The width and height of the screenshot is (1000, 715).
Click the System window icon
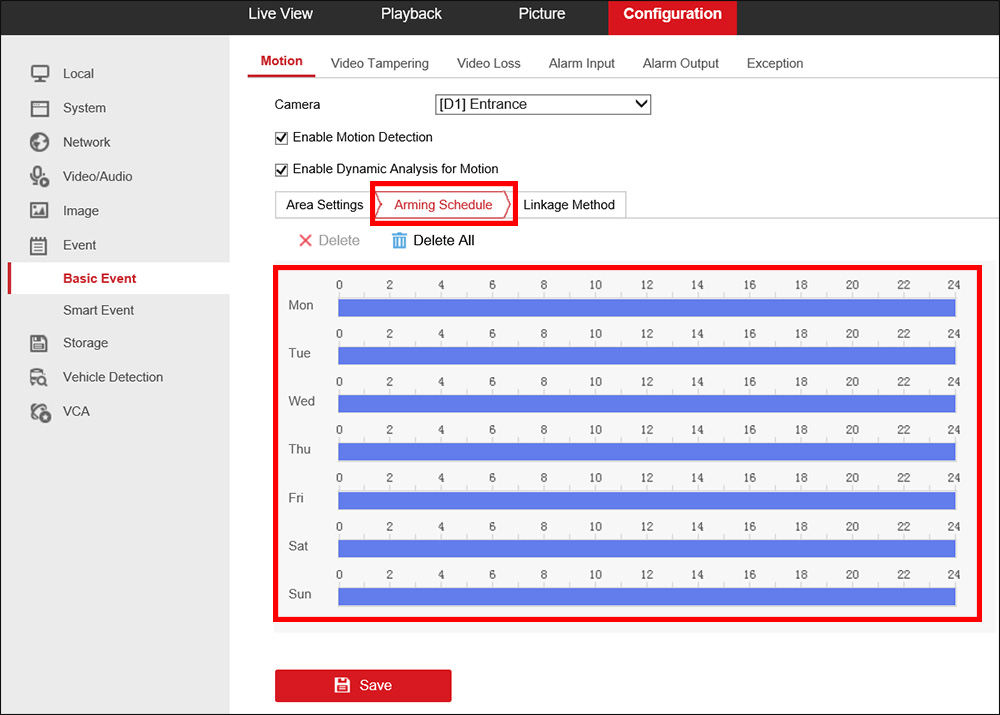40,108
